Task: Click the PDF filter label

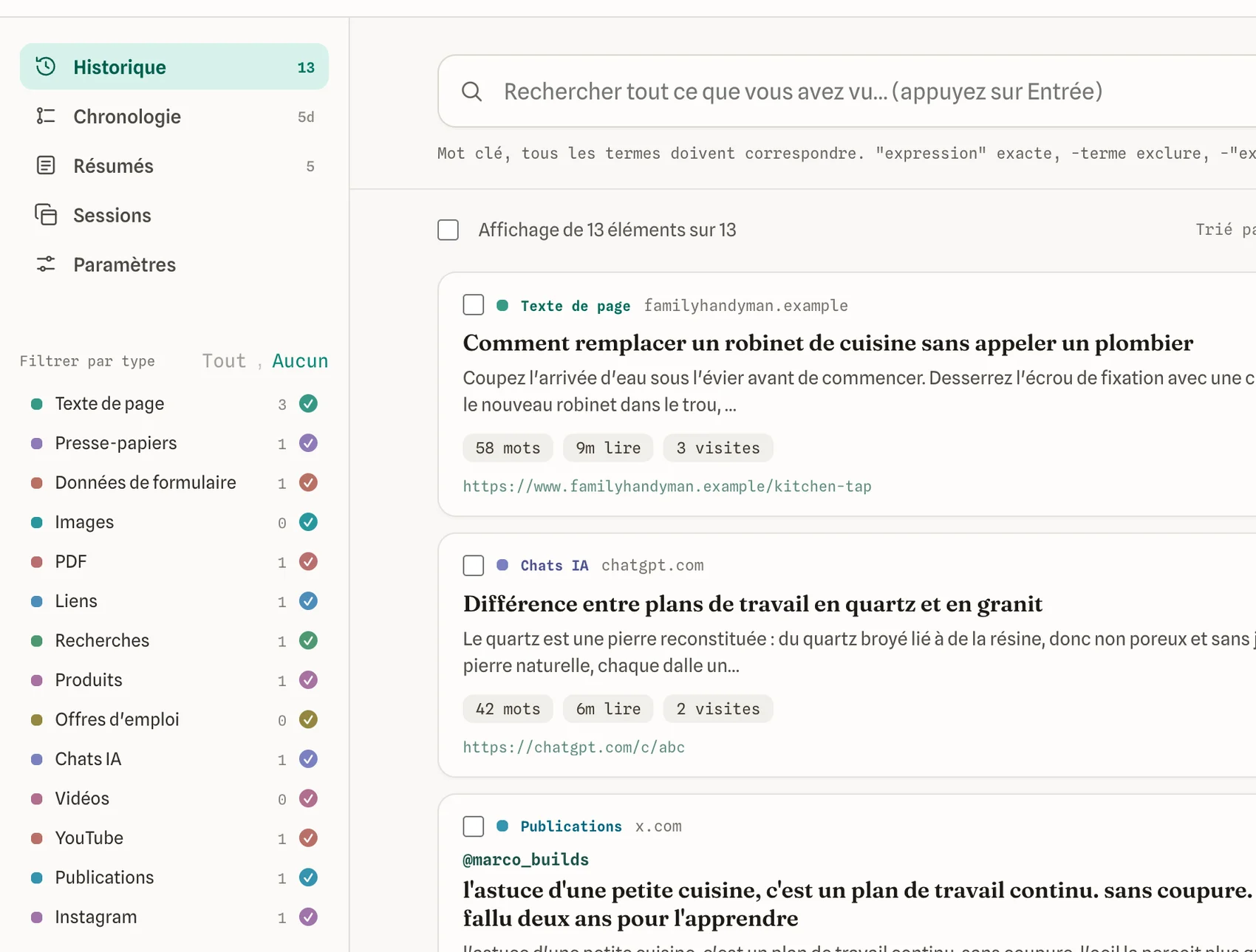Action: click(x=71, y=561)
